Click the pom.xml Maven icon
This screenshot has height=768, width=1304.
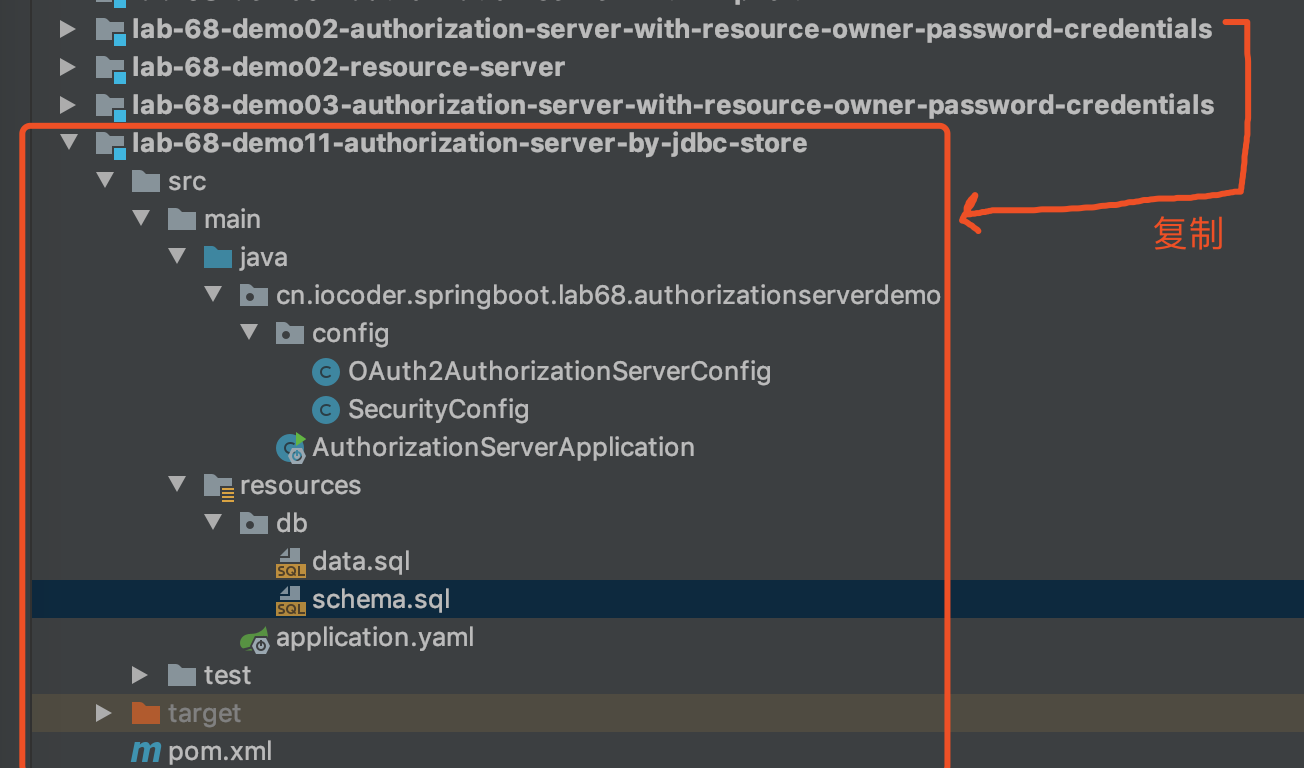point(147,752)
